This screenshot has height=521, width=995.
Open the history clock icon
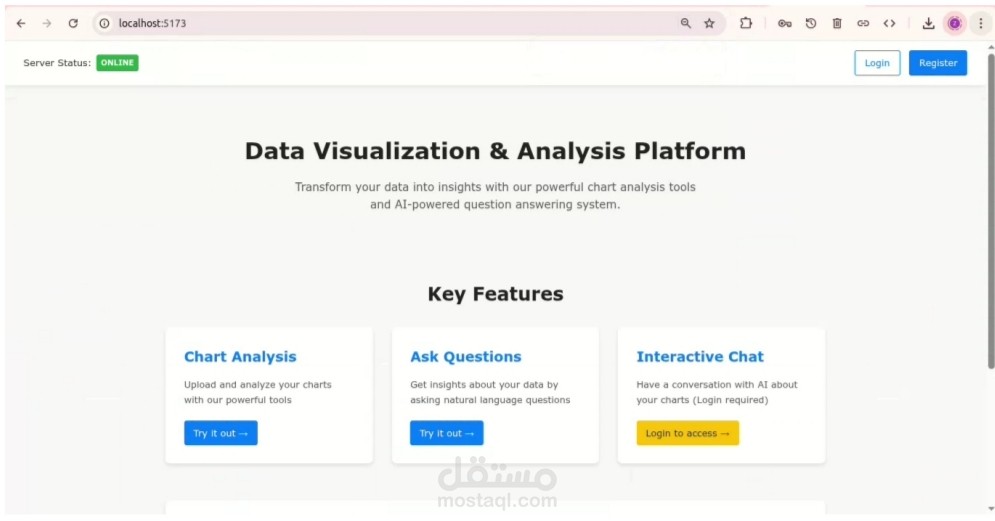click(811, 23)
